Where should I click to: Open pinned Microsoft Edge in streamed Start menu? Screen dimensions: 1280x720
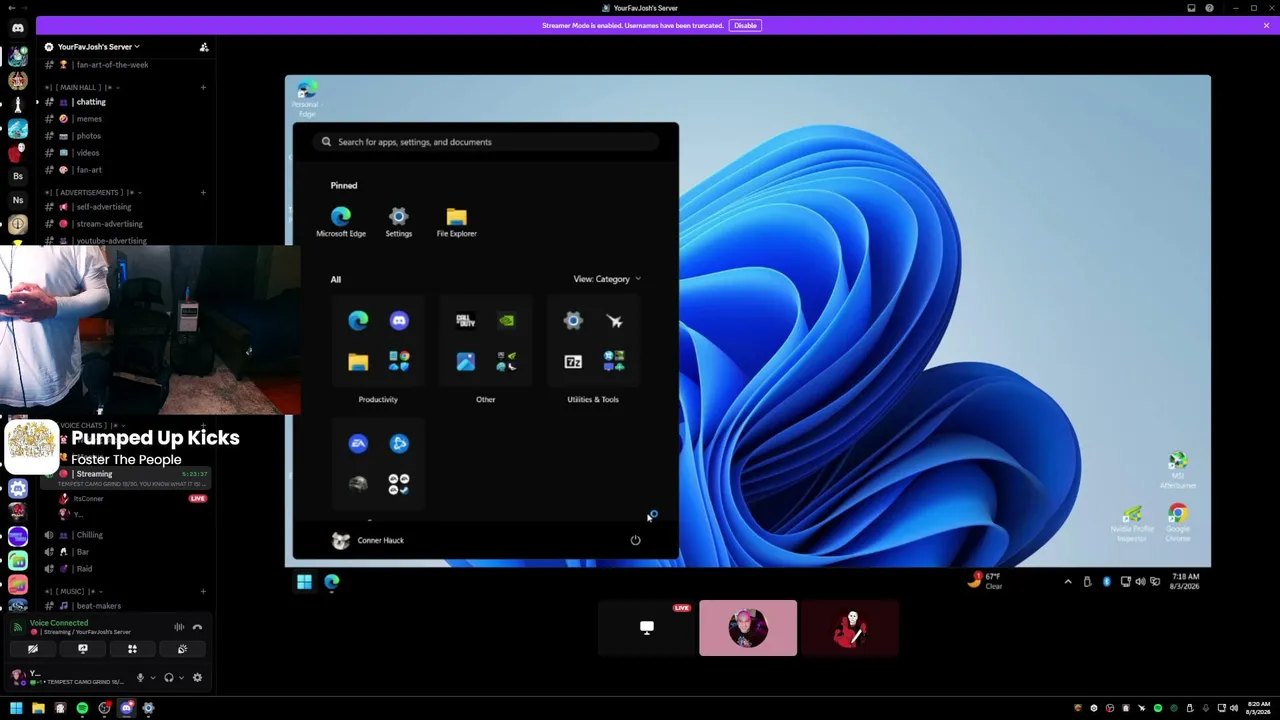click(341, 222)
